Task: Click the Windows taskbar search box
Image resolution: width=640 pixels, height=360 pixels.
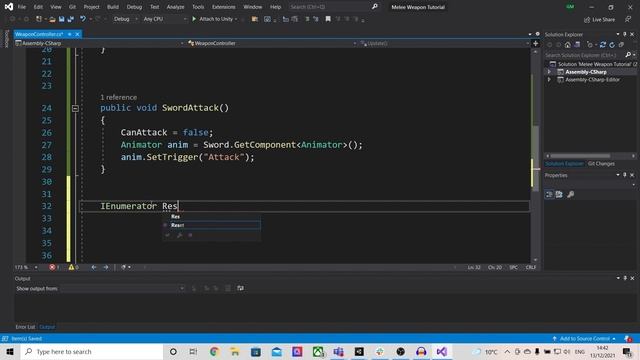Action: pyautogui.click(x=92, y=351)
